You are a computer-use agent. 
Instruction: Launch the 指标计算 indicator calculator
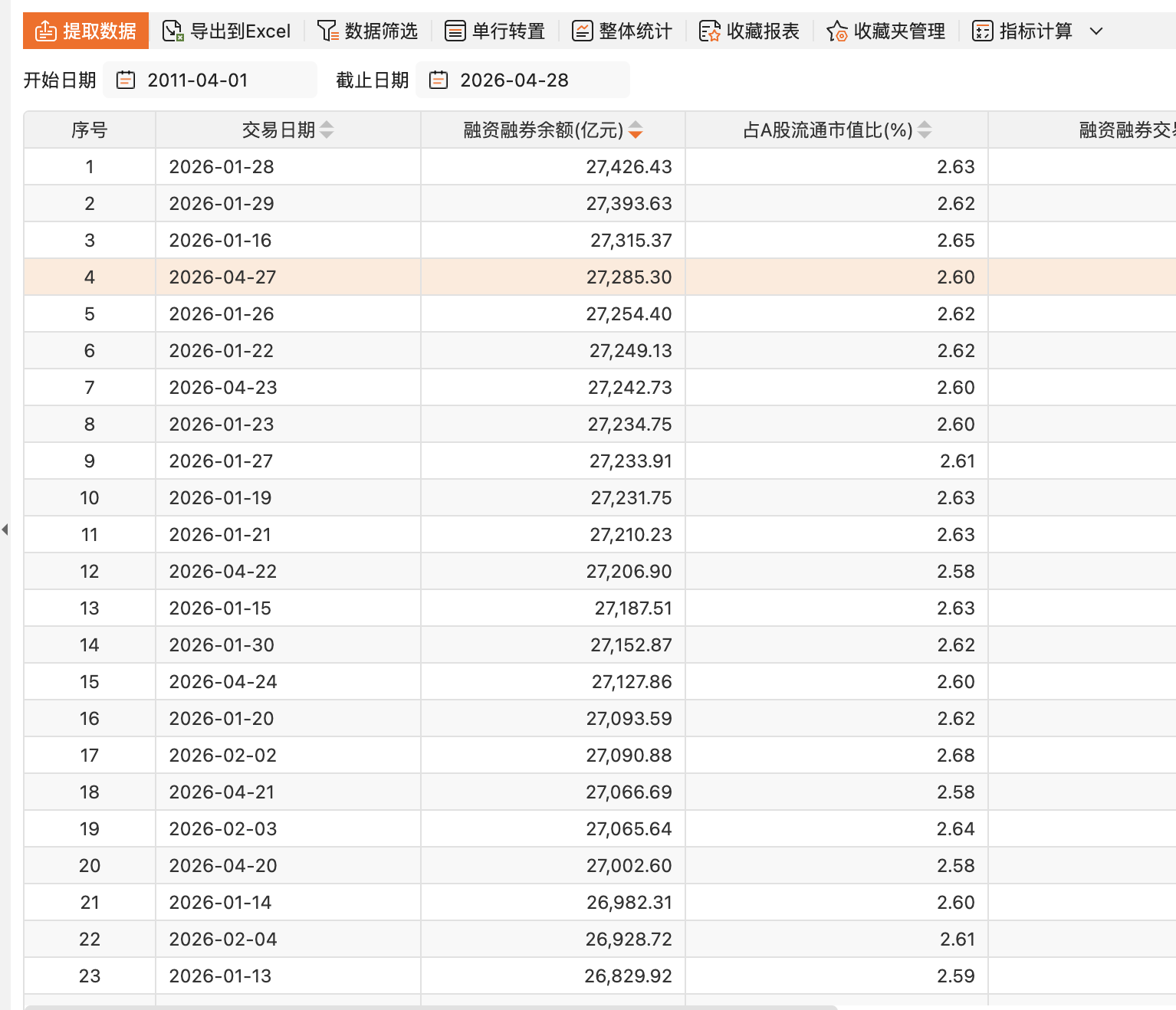pyautogui.click(x=1023, y=31)
